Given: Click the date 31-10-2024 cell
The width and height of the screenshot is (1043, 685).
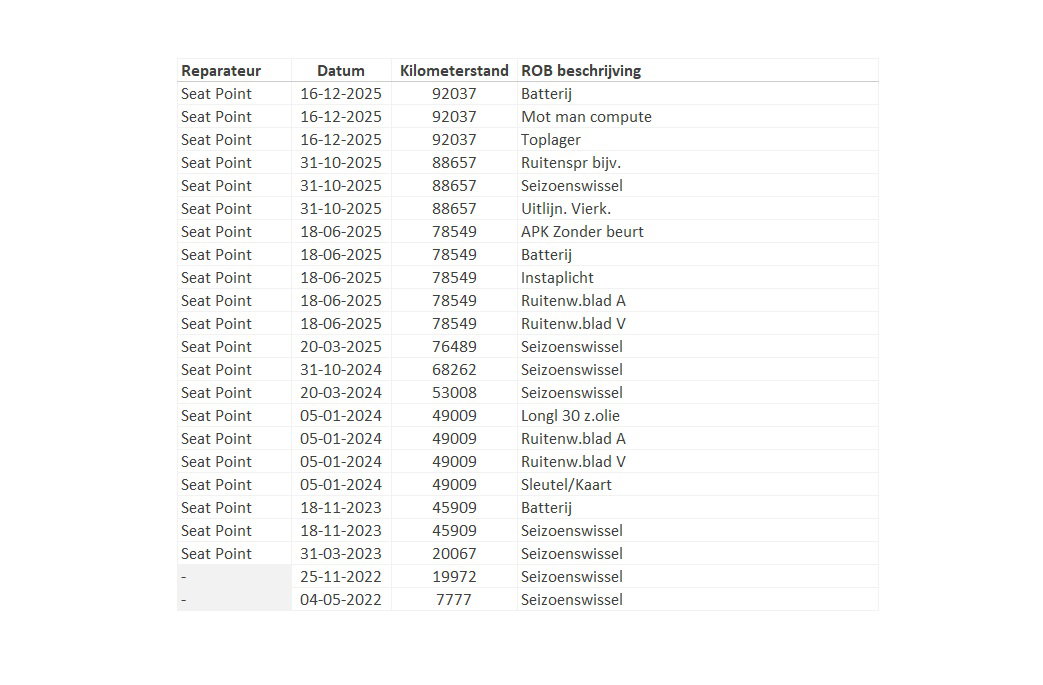Looking at the screenshot, I should pos(341,370).
